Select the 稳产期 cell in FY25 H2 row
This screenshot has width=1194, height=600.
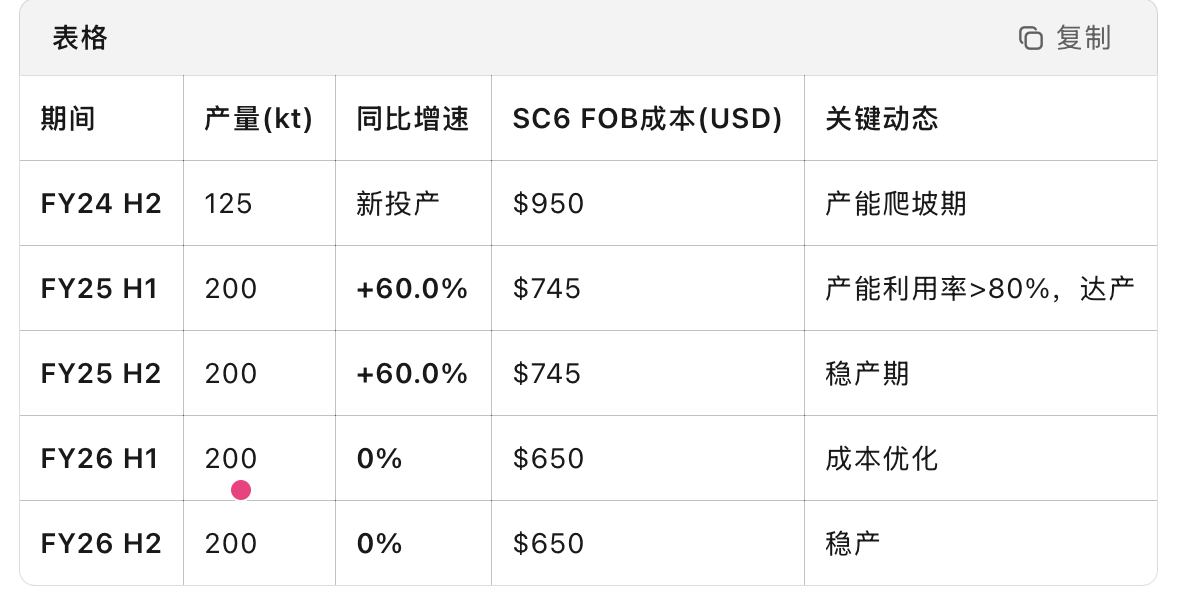tap(868, 374)
